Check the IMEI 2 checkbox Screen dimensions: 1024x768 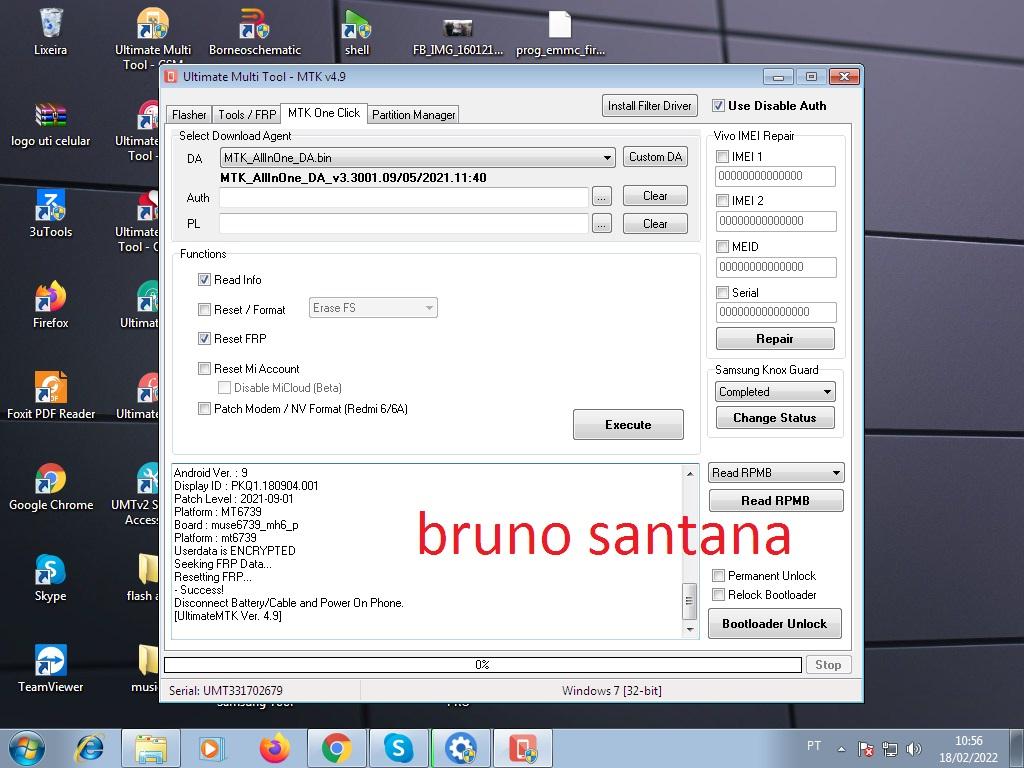722,200
